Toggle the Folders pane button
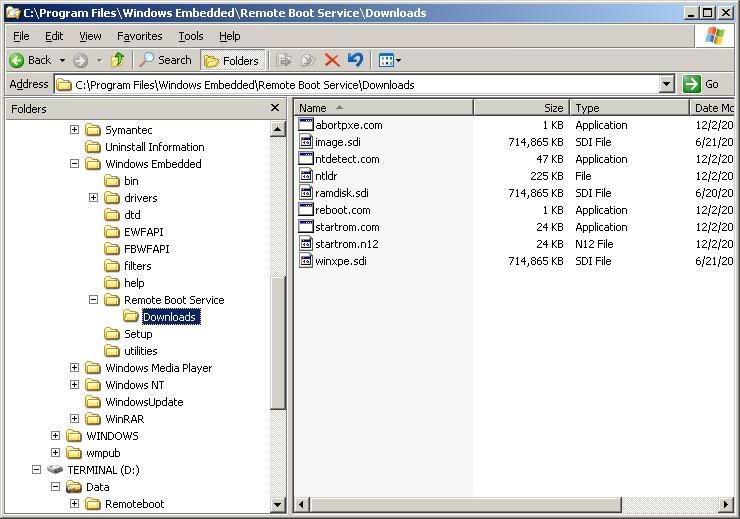 coord(231,60)
